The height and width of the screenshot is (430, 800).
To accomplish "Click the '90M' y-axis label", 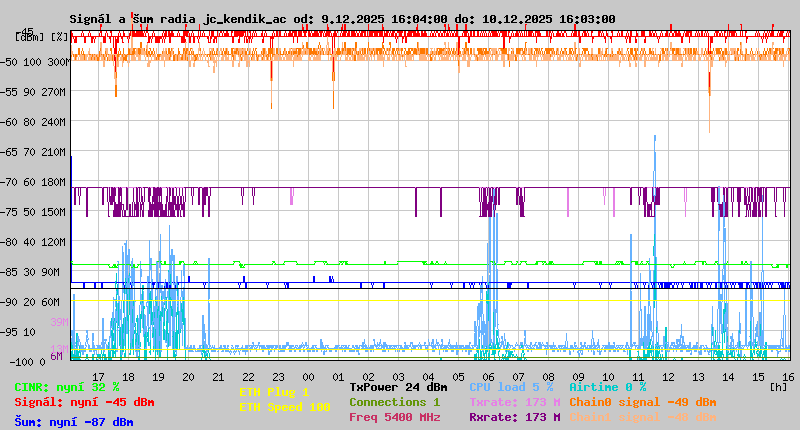I will [53, 272].
